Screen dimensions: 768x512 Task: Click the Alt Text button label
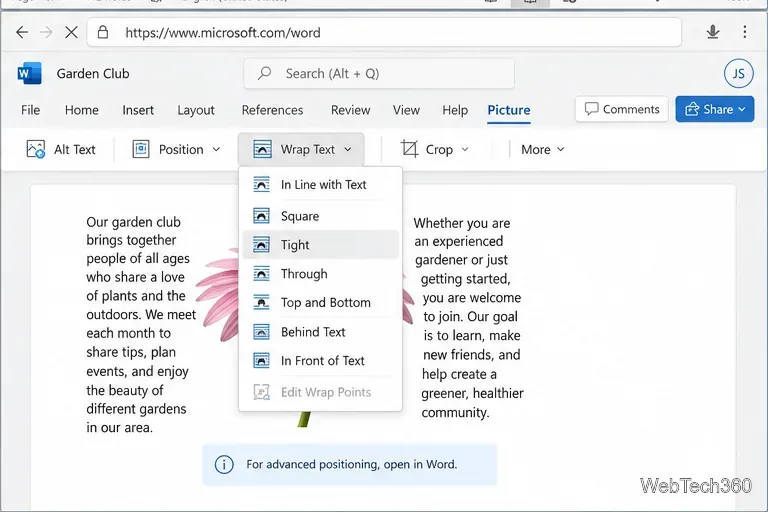74,149
